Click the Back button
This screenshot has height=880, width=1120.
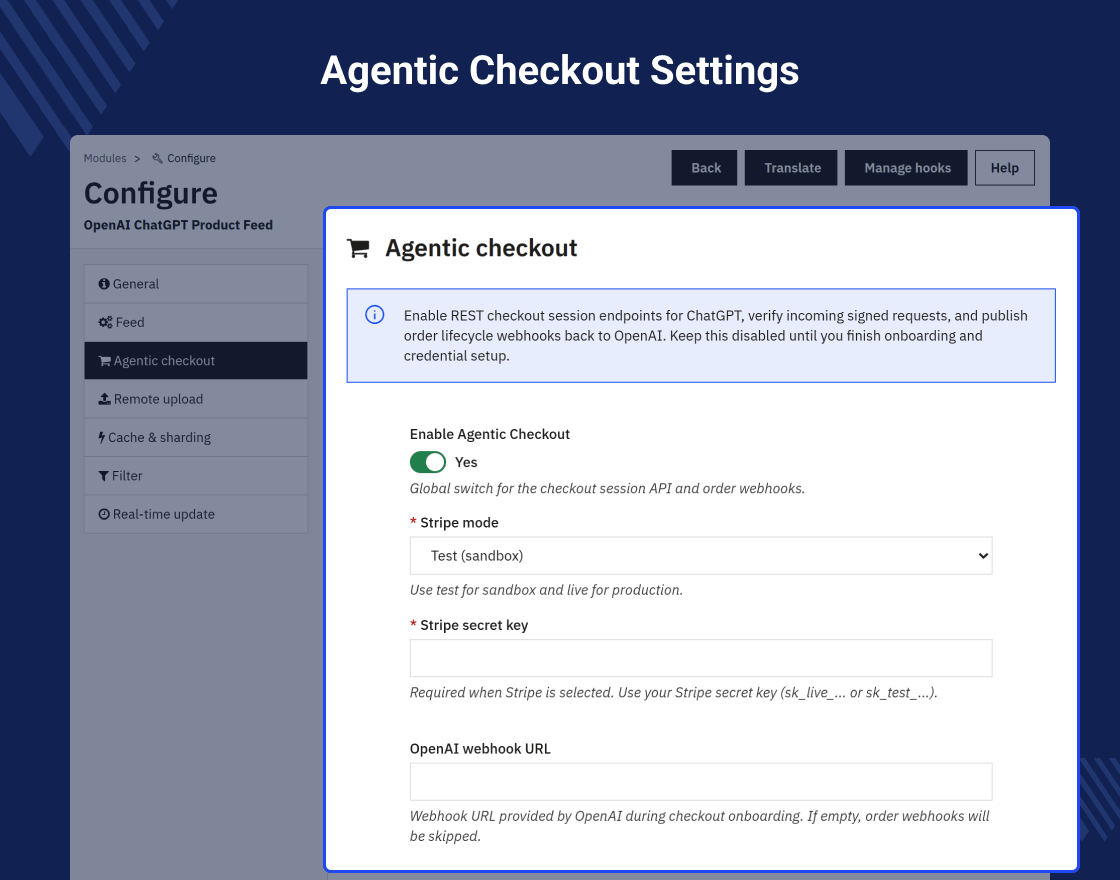point(704,168)
